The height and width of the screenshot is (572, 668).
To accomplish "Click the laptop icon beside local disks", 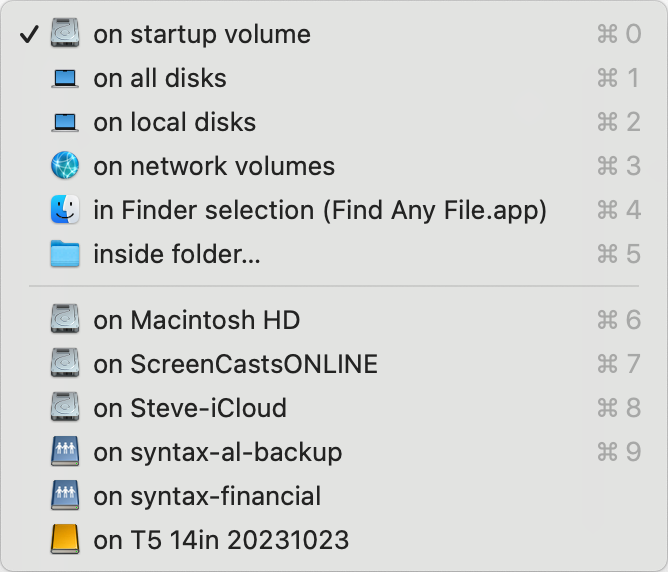I will (65, 122).
